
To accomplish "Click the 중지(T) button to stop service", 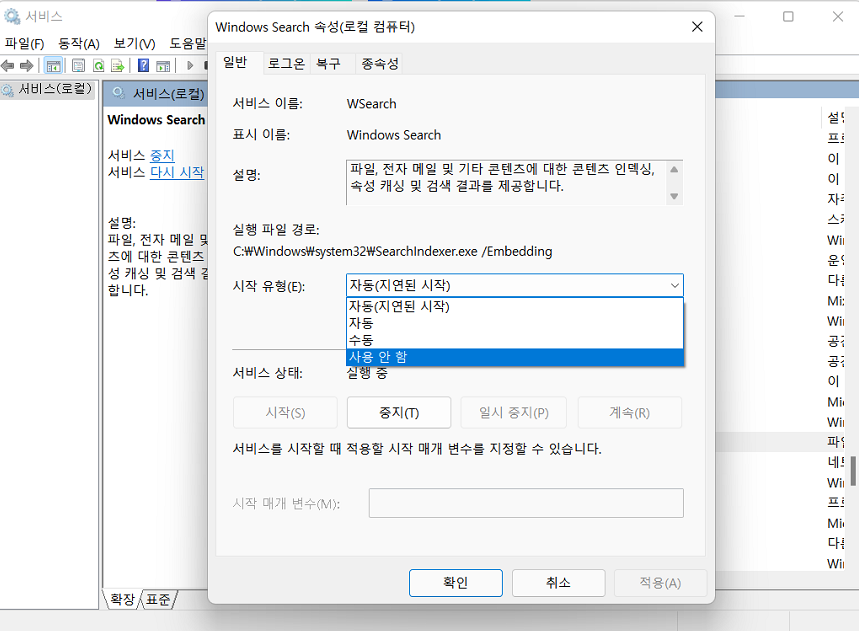I will (x=398, y=412).
